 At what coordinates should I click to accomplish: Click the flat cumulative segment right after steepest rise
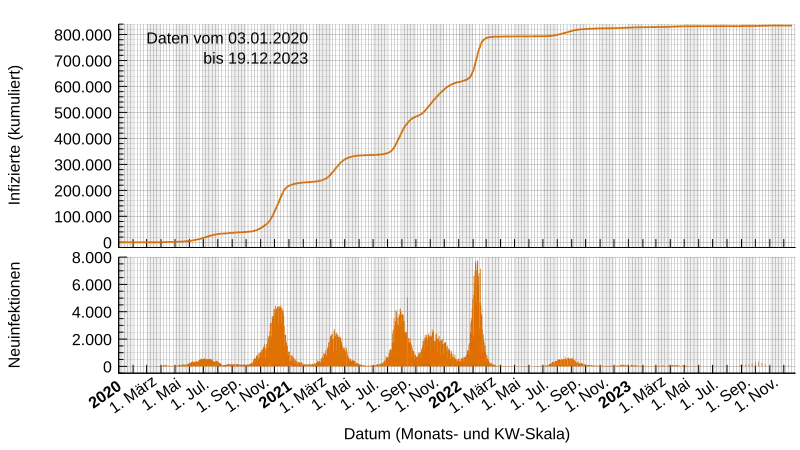[x=520, y=37]
